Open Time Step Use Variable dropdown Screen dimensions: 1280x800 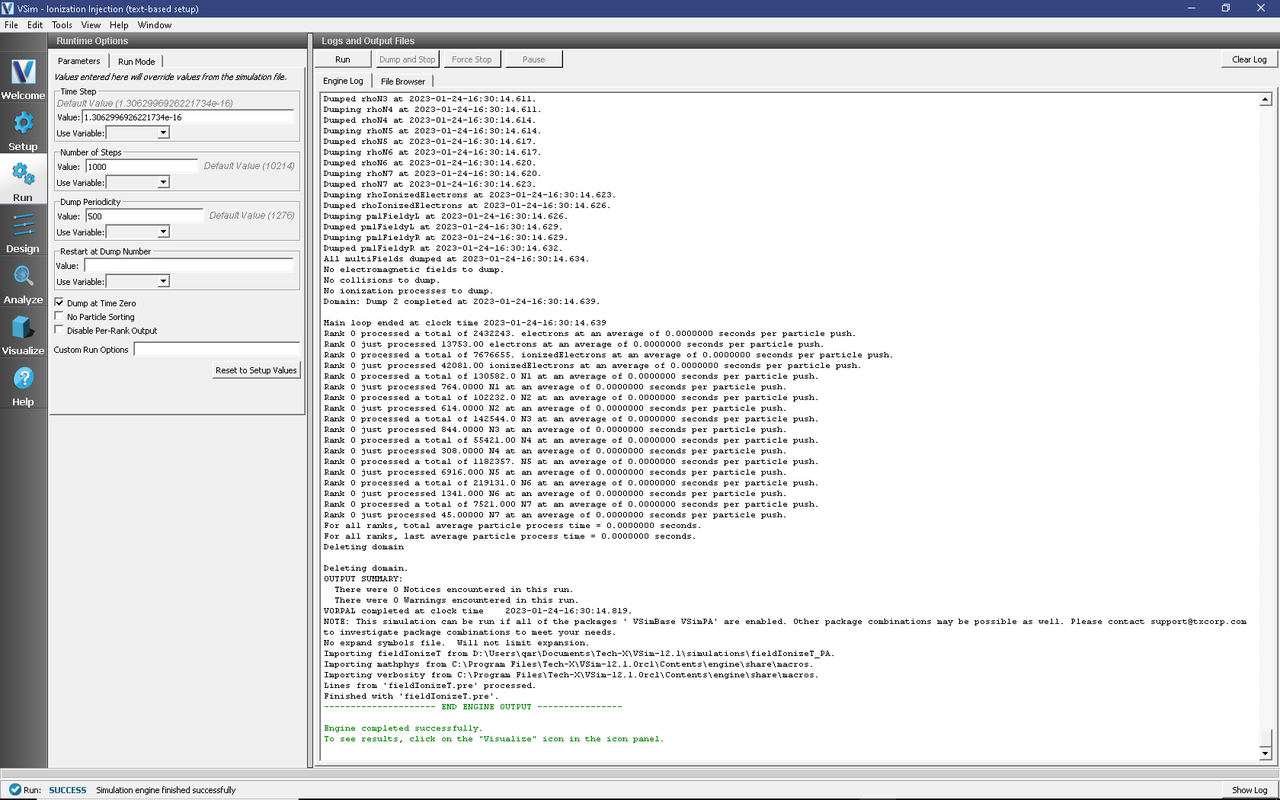click(x=137, y=132)
